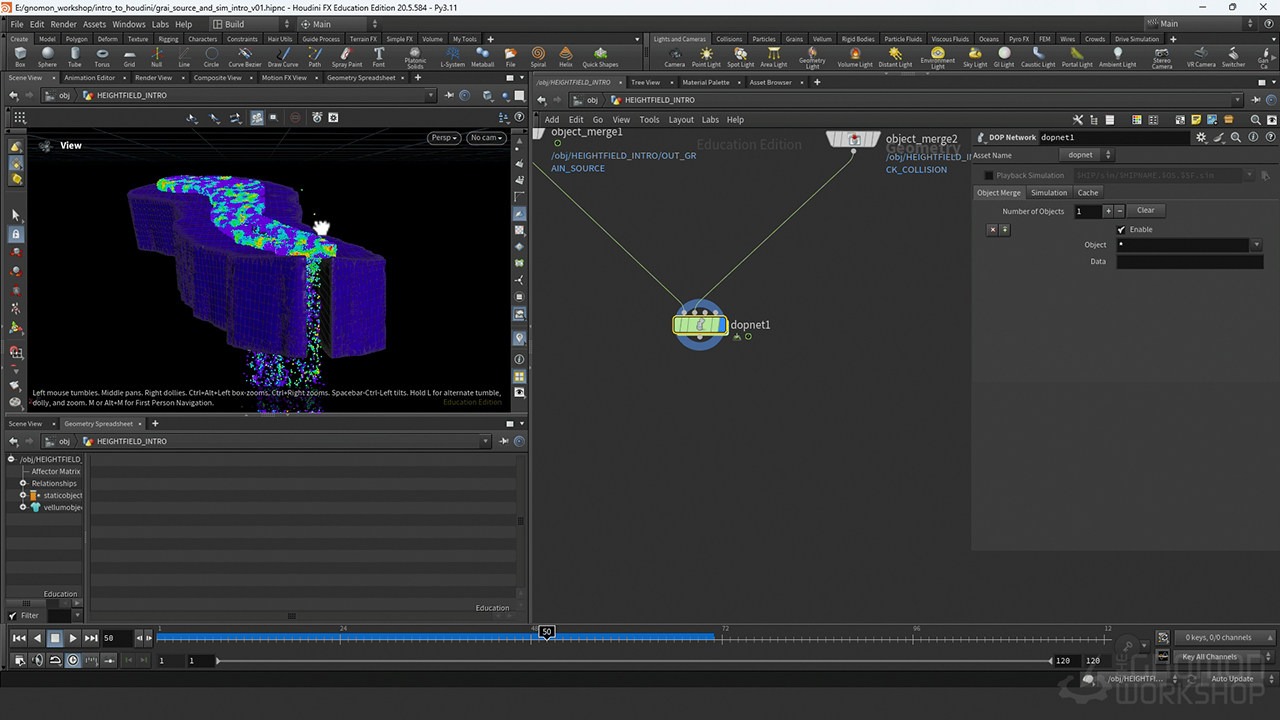Toggle the audio icon on the playbar
Image resolution: width=1280 pixels, height=720 pixels.
pyautogui.click(x=37, y=660)
